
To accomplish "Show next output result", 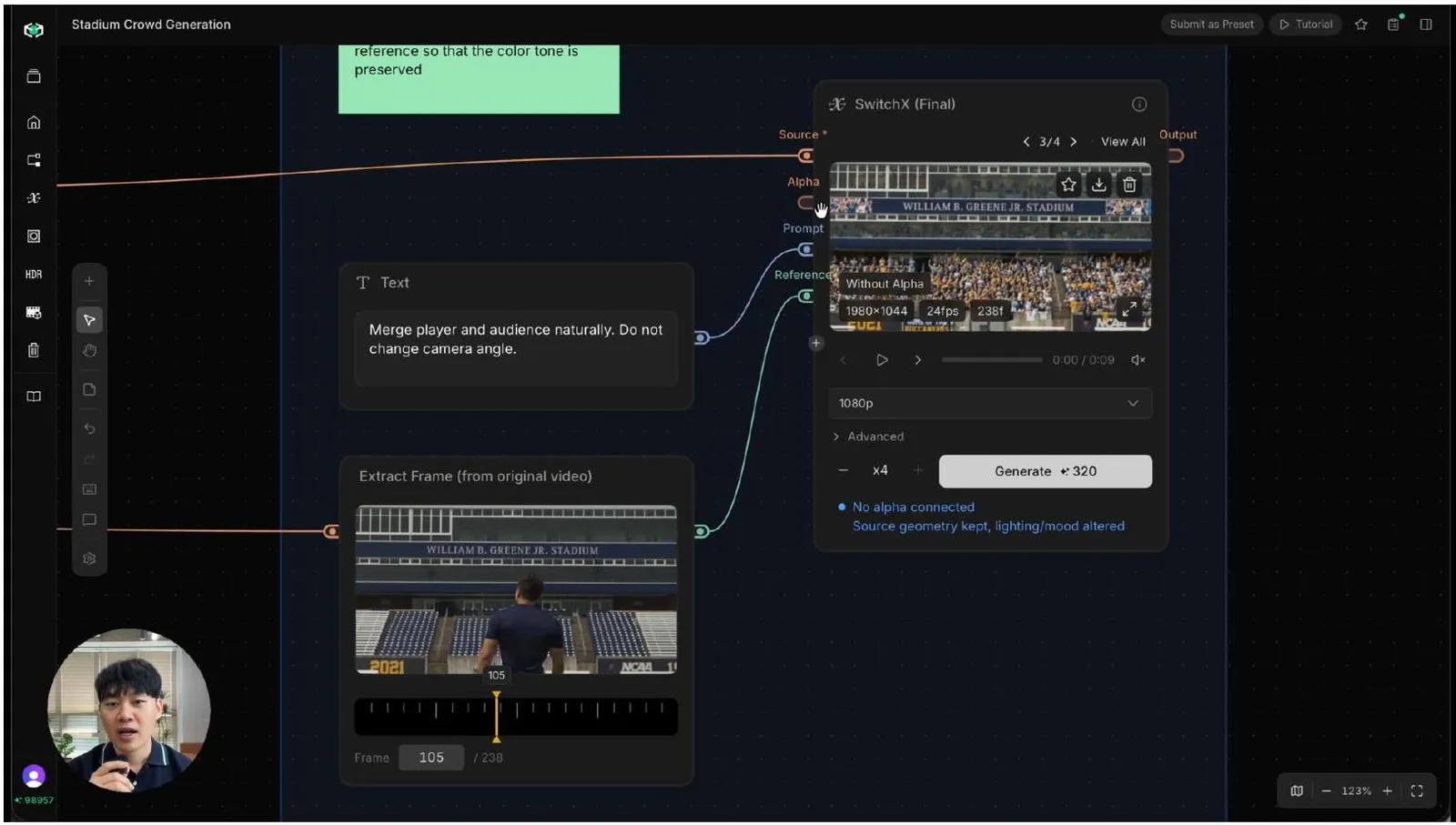I will (x=1074, y=142).
